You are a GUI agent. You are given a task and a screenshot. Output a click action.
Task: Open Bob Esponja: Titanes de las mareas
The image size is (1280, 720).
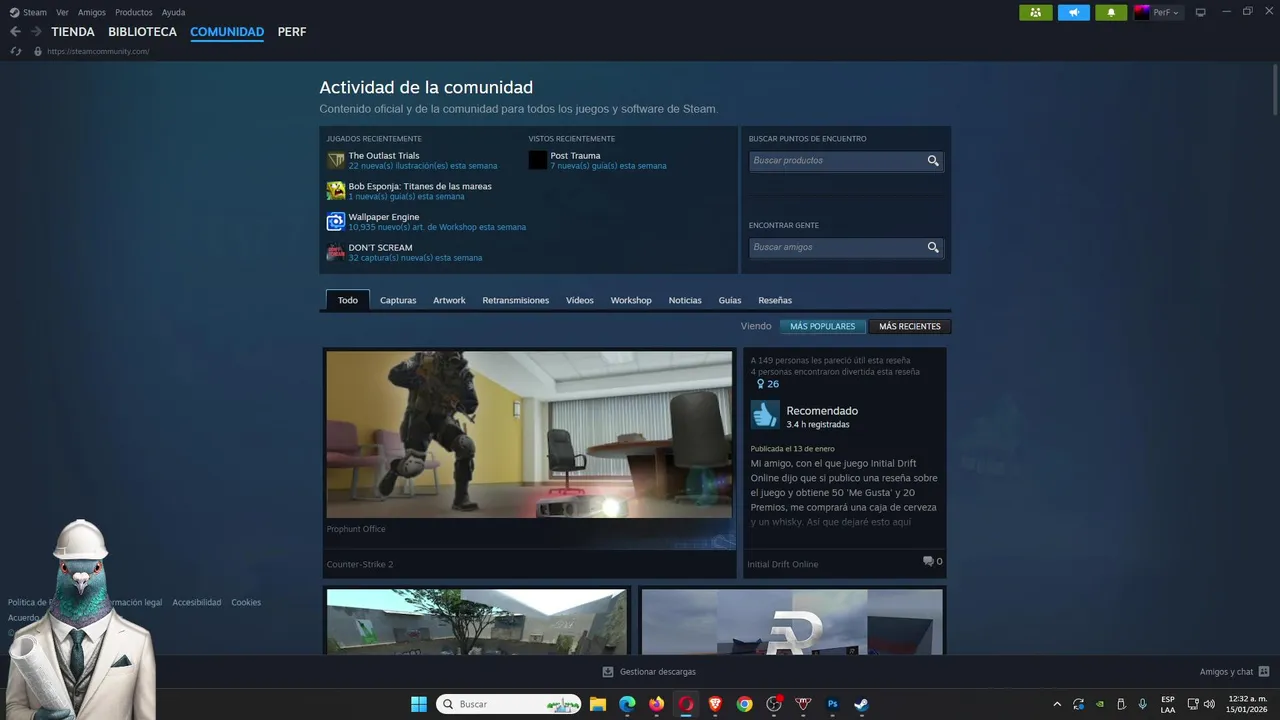coord(420,186)
